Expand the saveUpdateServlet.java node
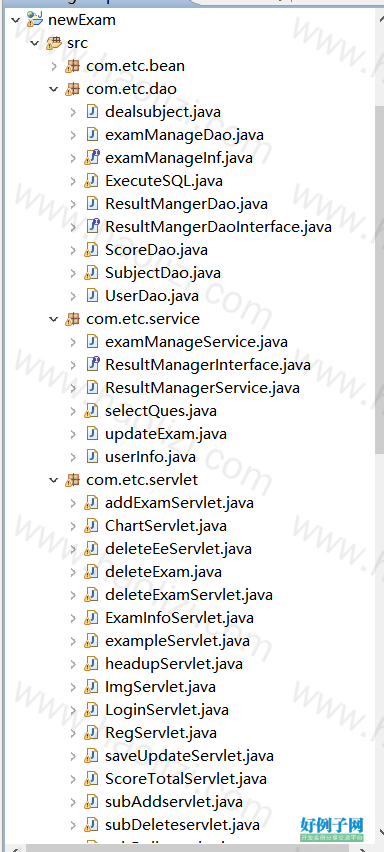This screenshot has height=852, width=384. click(x=73, y=756)
